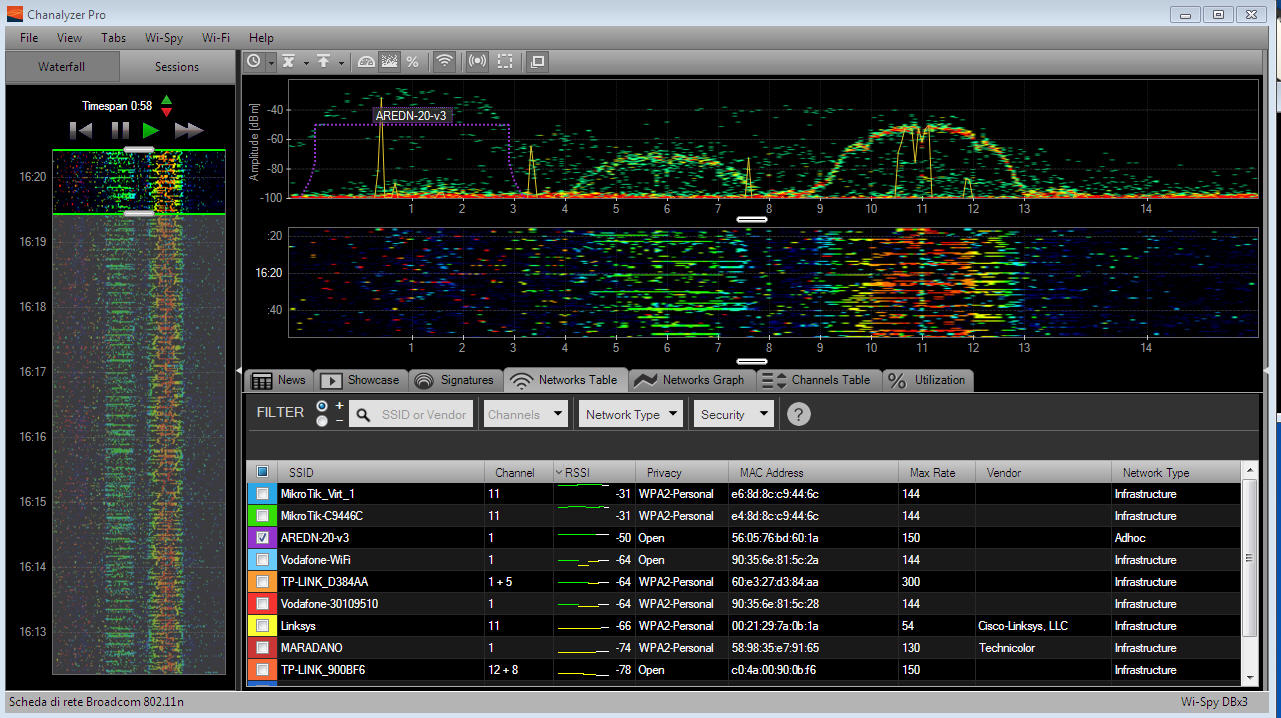
Task: Sort table by RSSI column header
Action: 594,472
